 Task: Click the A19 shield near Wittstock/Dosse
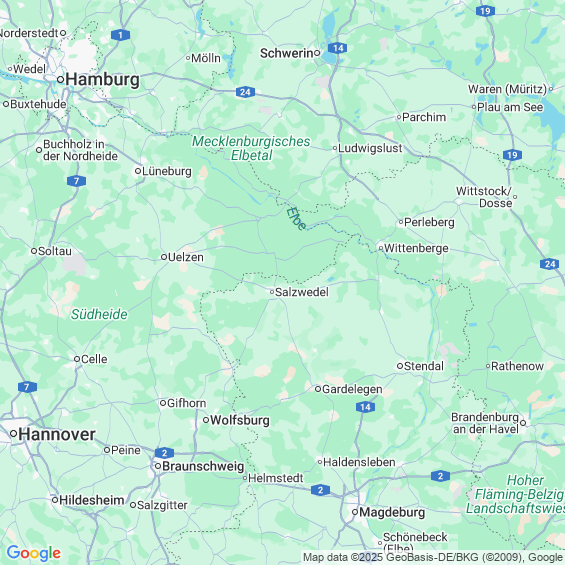512,155
